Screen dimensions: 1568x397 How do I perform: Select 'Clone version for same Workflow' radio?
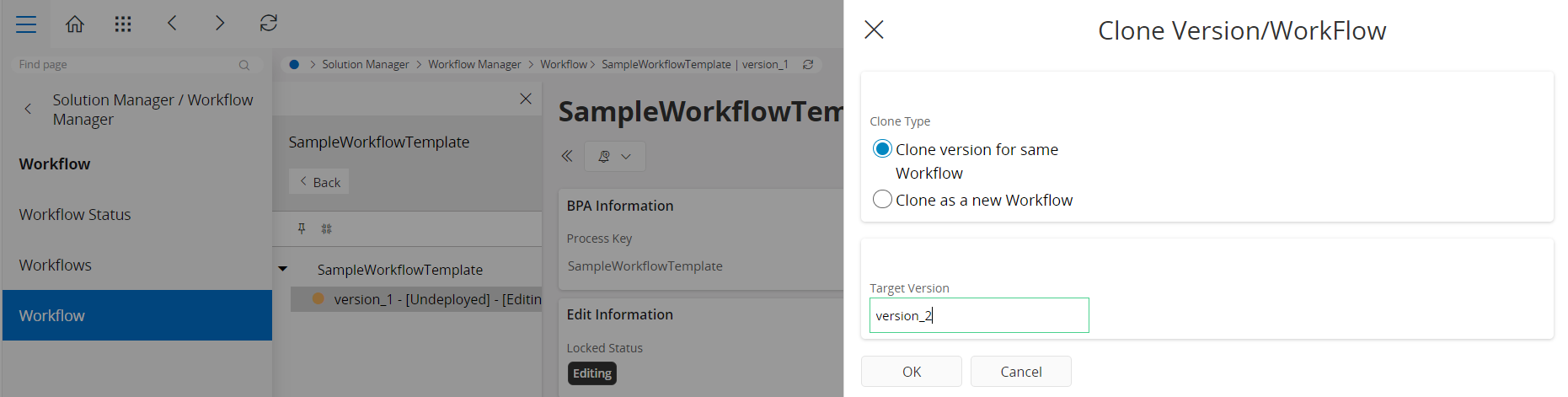click(x=882, y=149)
